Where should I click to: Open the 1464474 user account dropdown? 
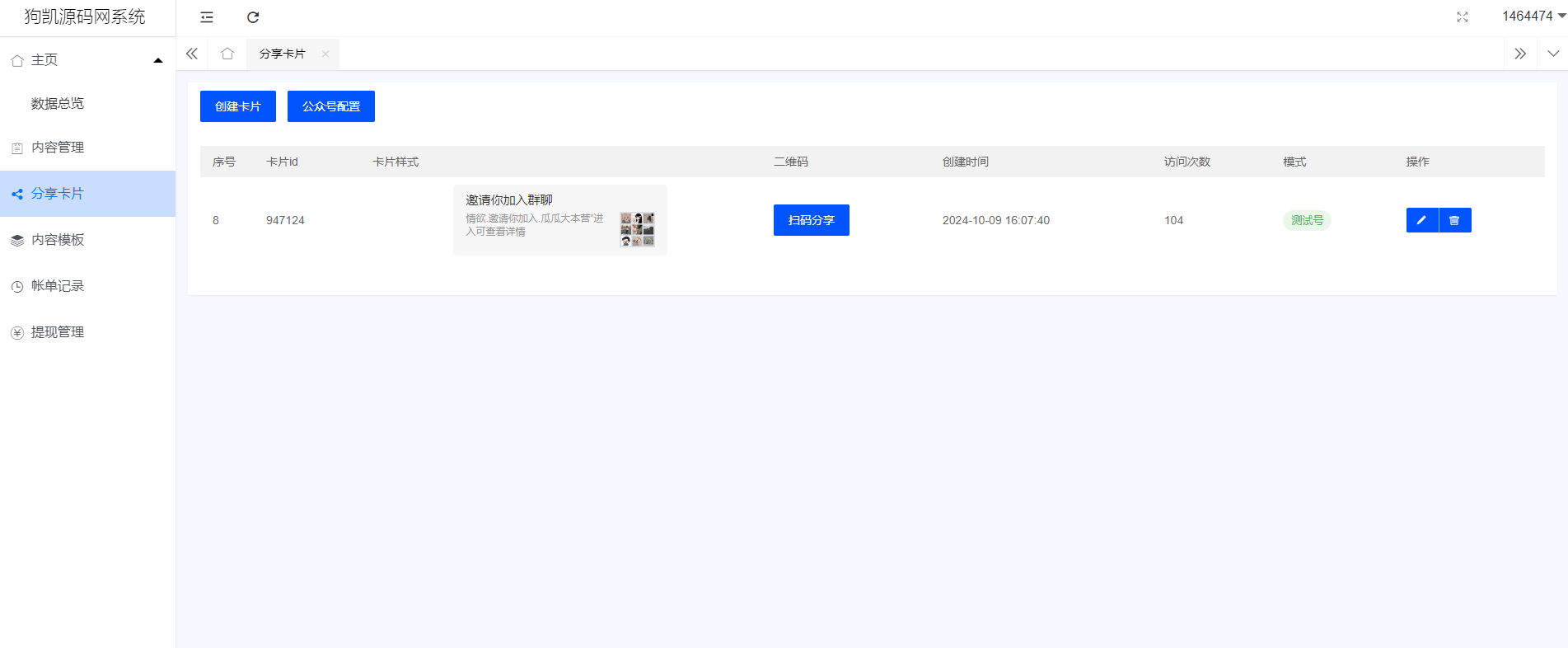(1533, 16)
